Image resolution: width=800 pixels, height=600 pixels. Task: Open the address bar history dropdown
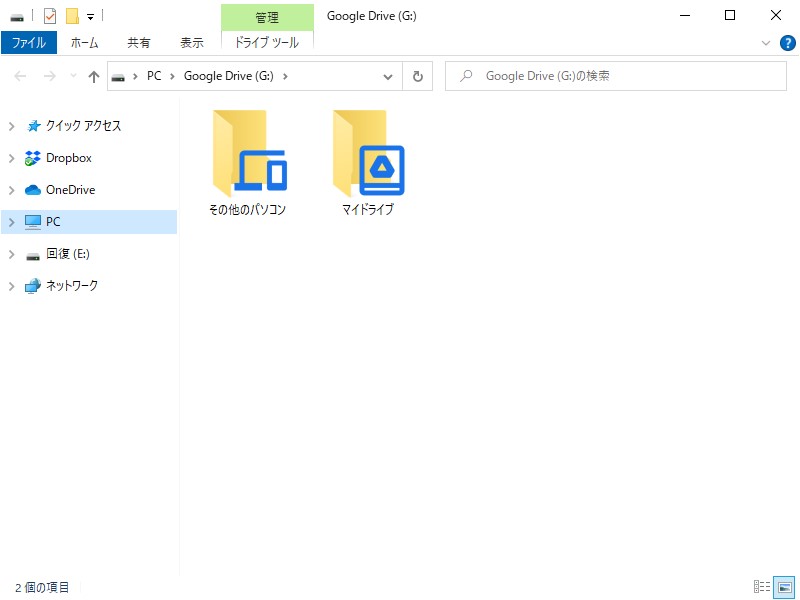click(x=388, y=77)
